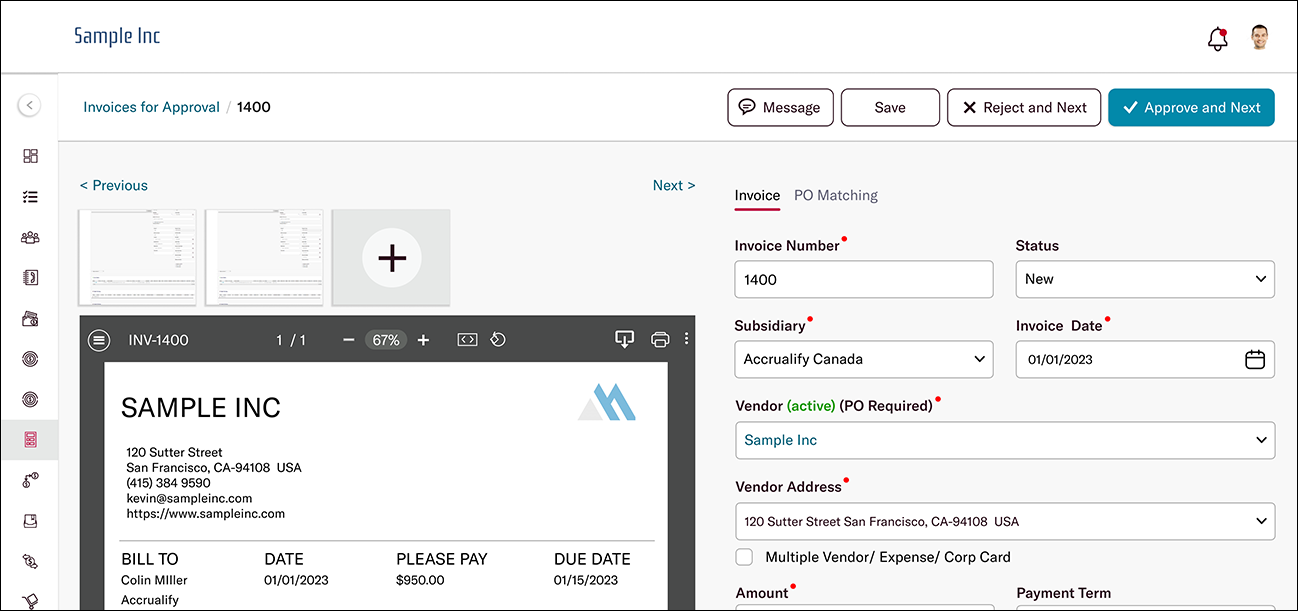The height and width of the screenshot is (611, 1298).
Task: Zoom in on the PDF
Action: 423,340
